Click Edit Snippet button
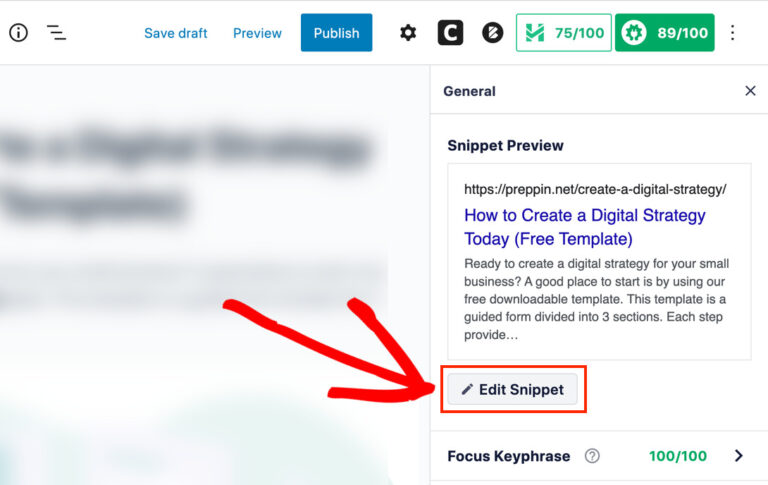The width and height of the screenshot is (768, 485). point(513,389)
